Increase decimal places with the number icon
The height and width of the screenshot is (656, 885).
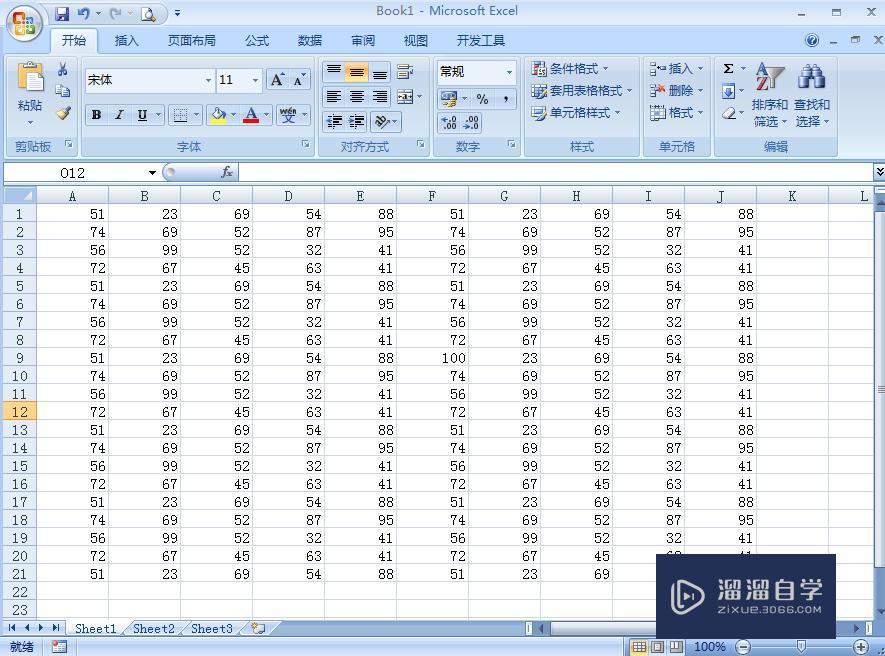coord(450,122)
